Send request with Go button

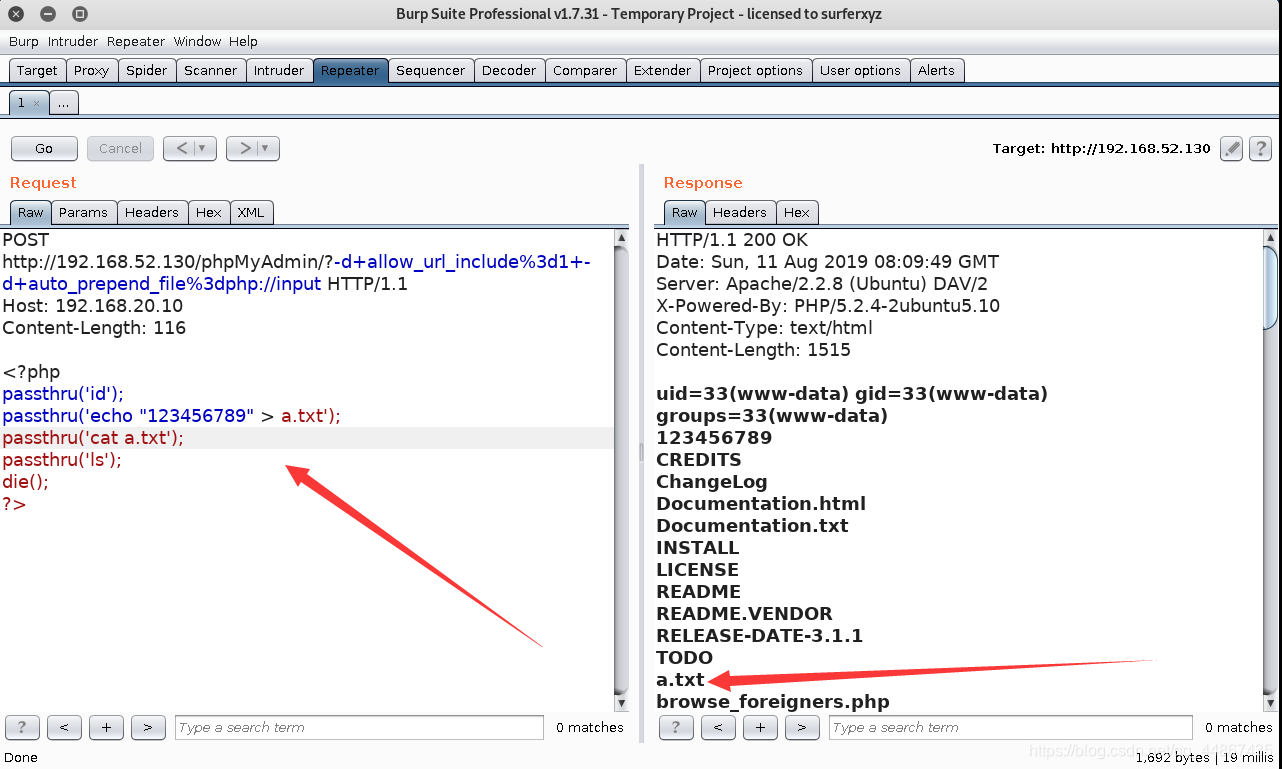tap(44, 149)
